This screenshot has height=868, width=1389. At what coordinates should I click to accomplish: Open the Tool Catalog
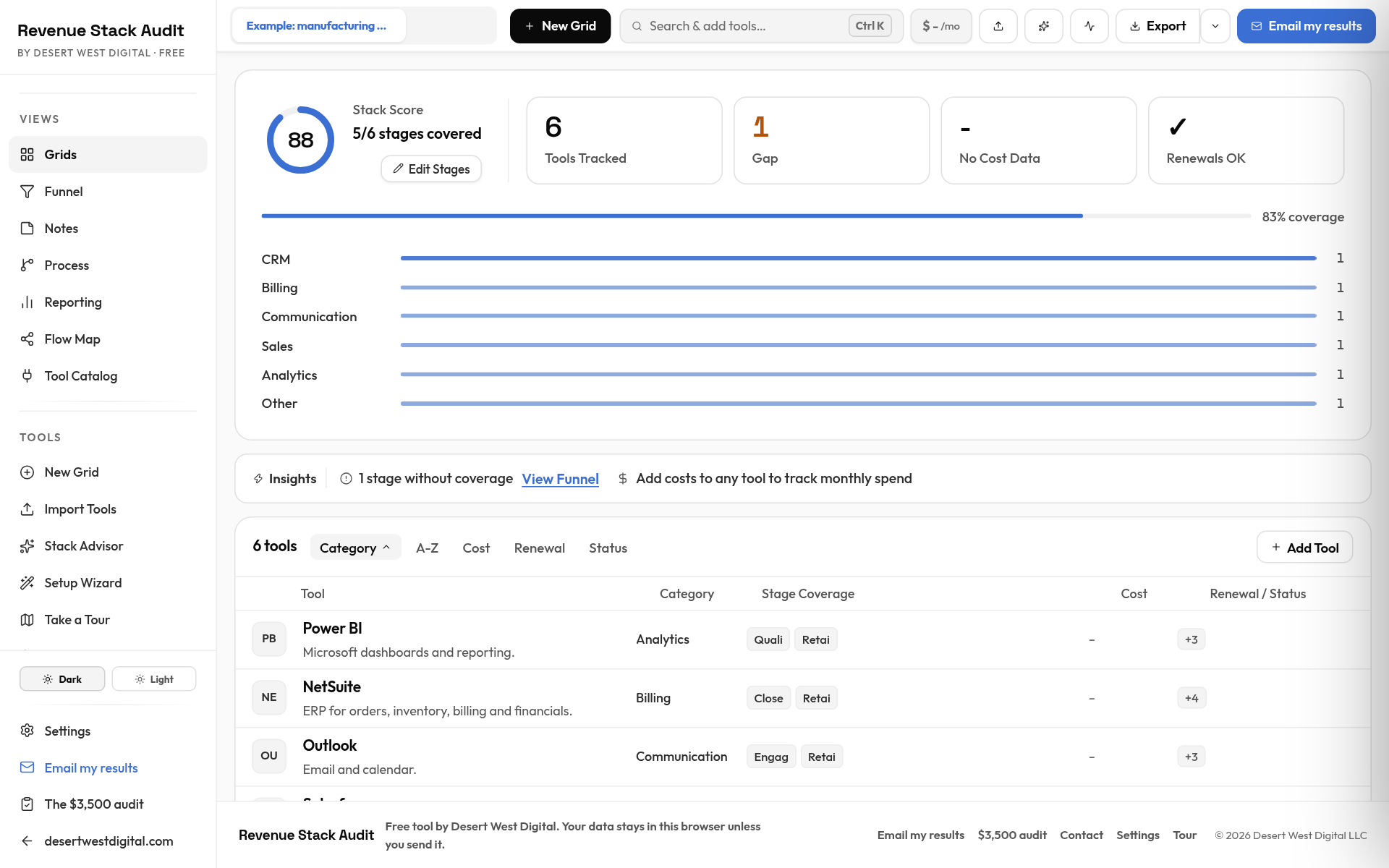[x=108, y=375]
